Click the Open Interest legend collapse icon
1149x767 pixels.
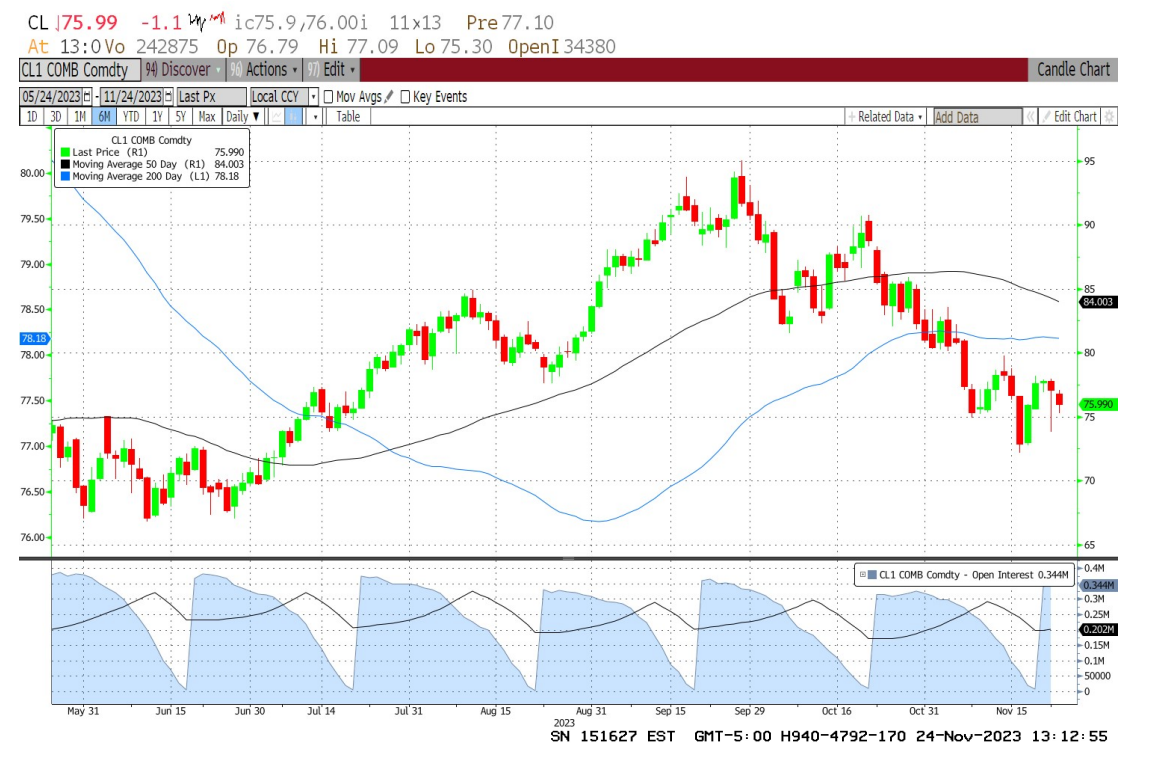[862, 575]
